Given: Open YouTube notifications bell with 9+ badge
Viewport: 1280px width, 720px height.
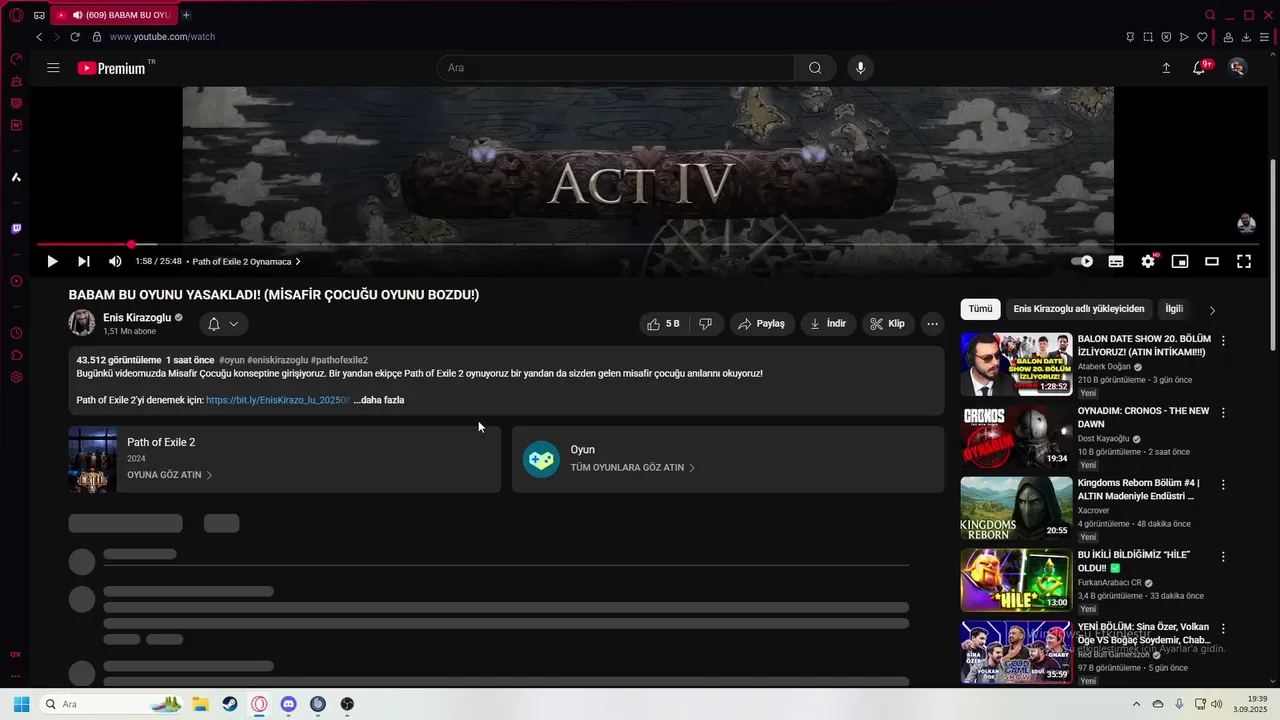Looking at the screenshot, I should (x=1199, y=68).
